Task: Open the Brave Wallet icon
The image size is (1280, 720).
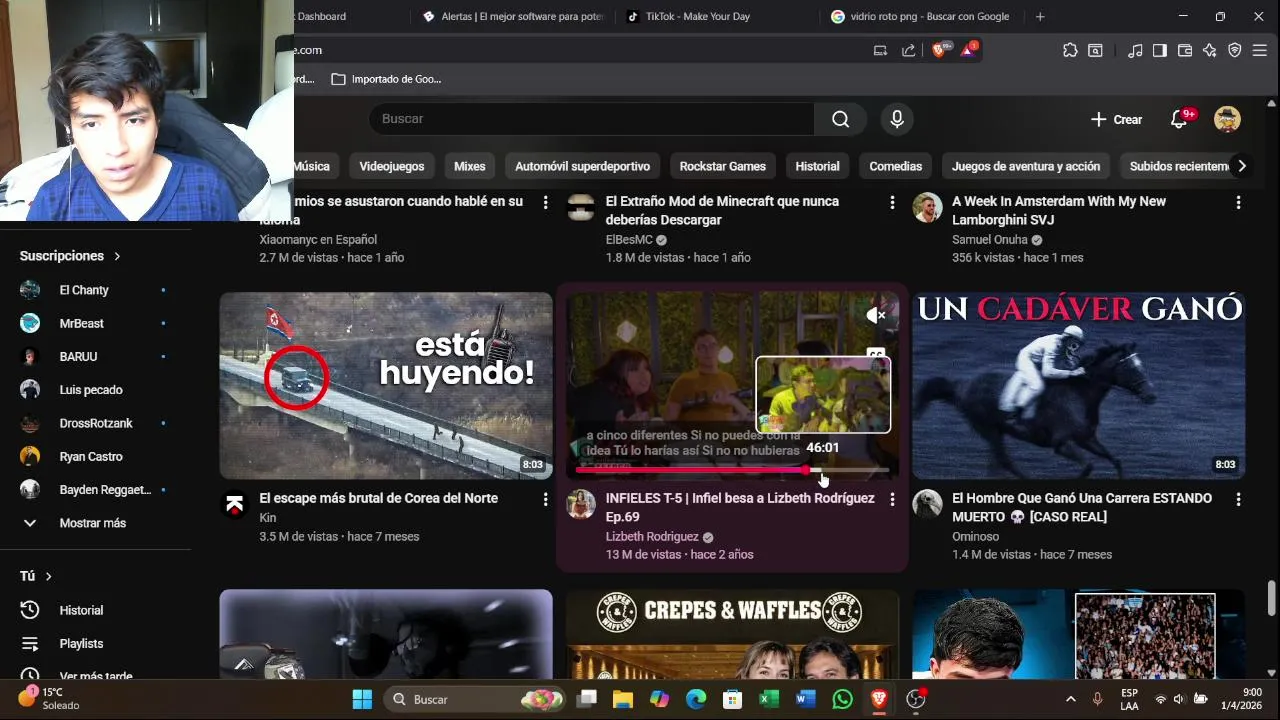Action: coord(1185,51)
